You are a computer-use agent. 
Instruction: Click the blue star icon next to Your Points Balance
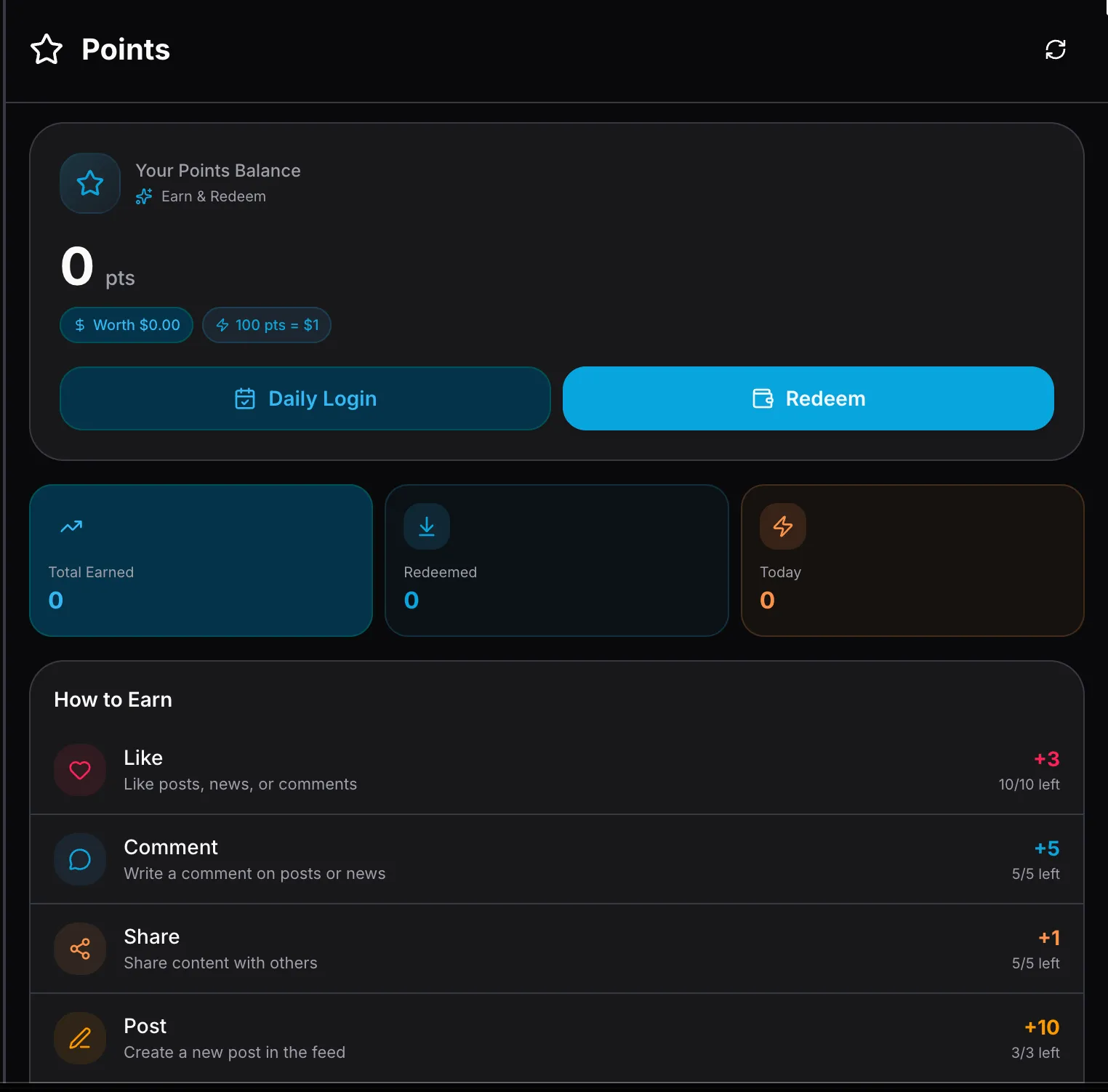(x=90, y=183)
